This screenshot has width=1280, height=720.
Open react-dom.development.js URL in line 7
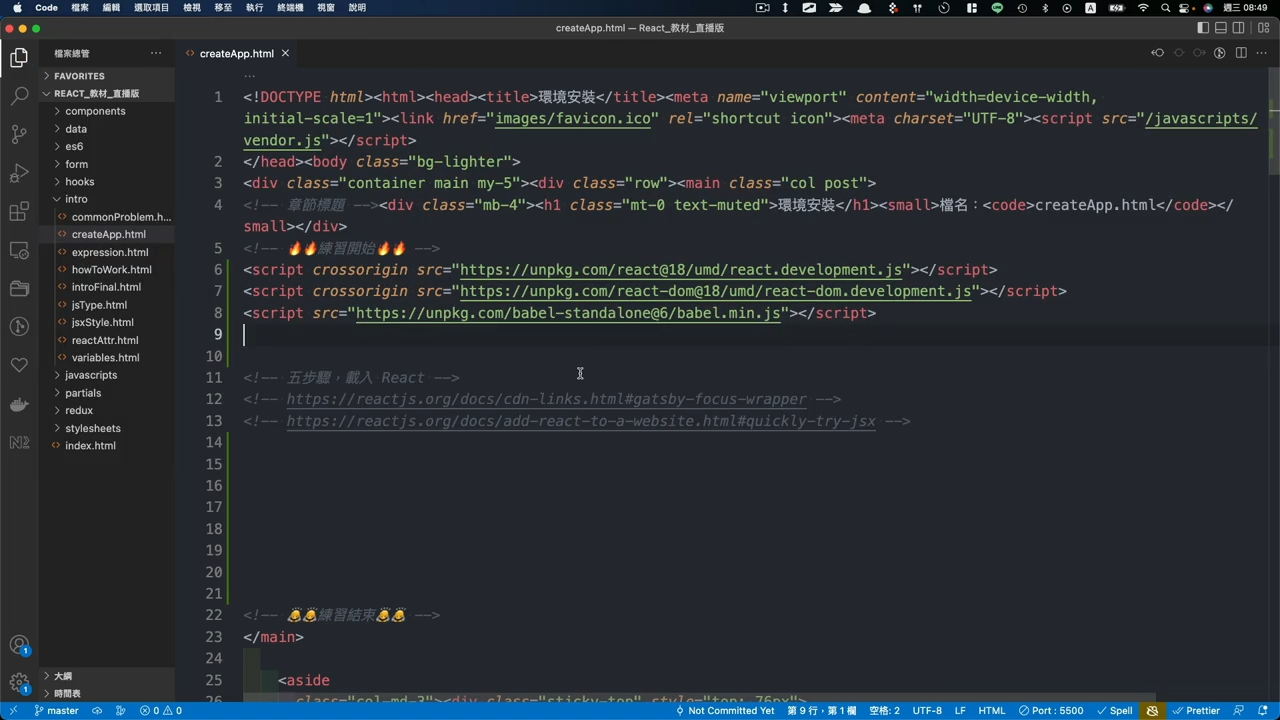716,291
